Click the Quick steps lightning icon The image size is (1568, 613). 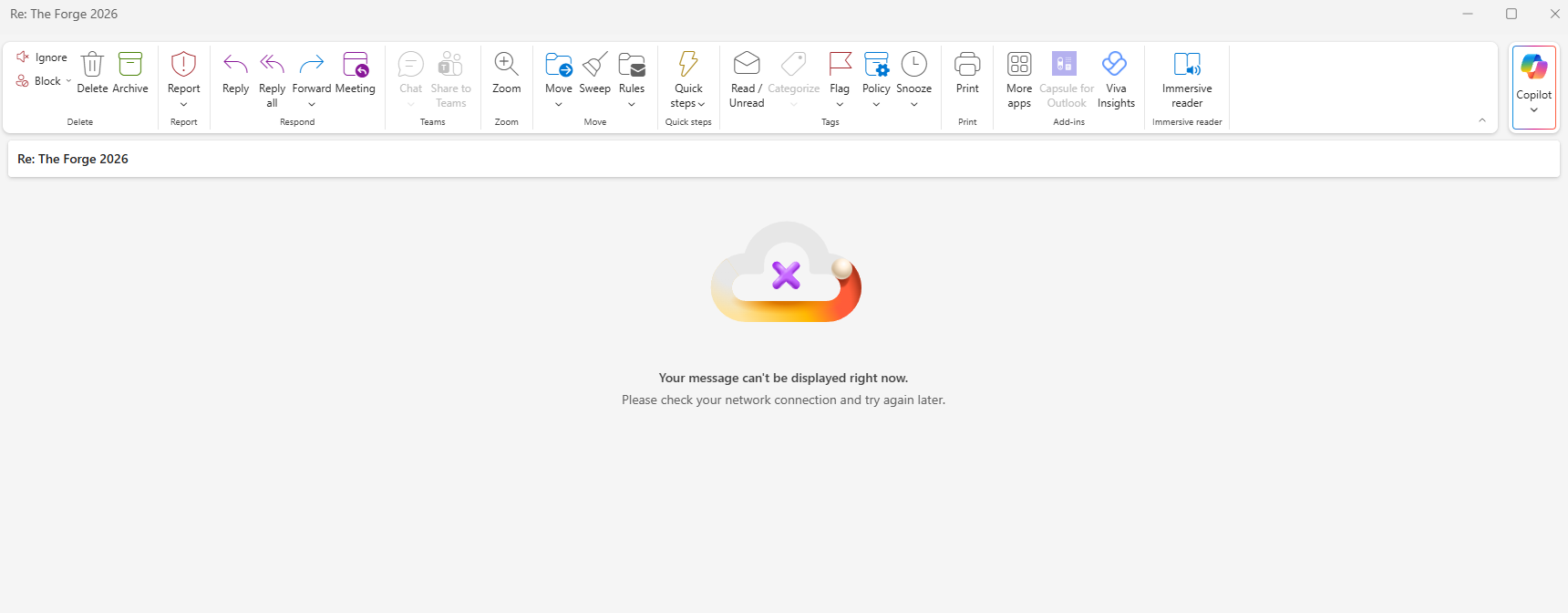(x=688, y=64)
